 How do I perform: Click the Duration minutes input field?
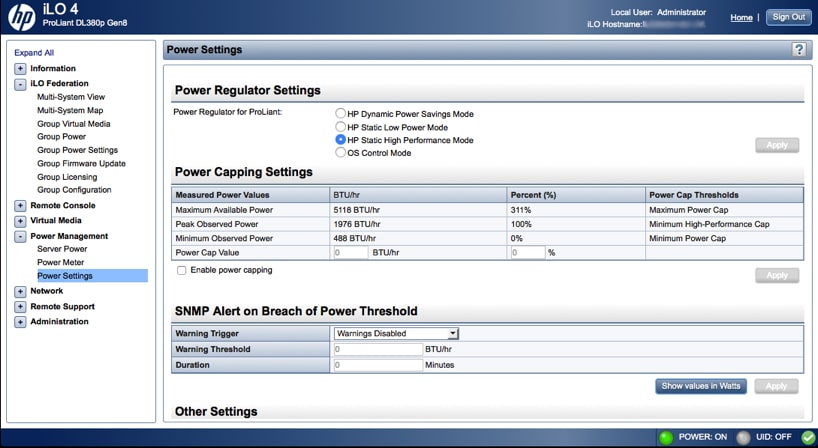(378, 365)
